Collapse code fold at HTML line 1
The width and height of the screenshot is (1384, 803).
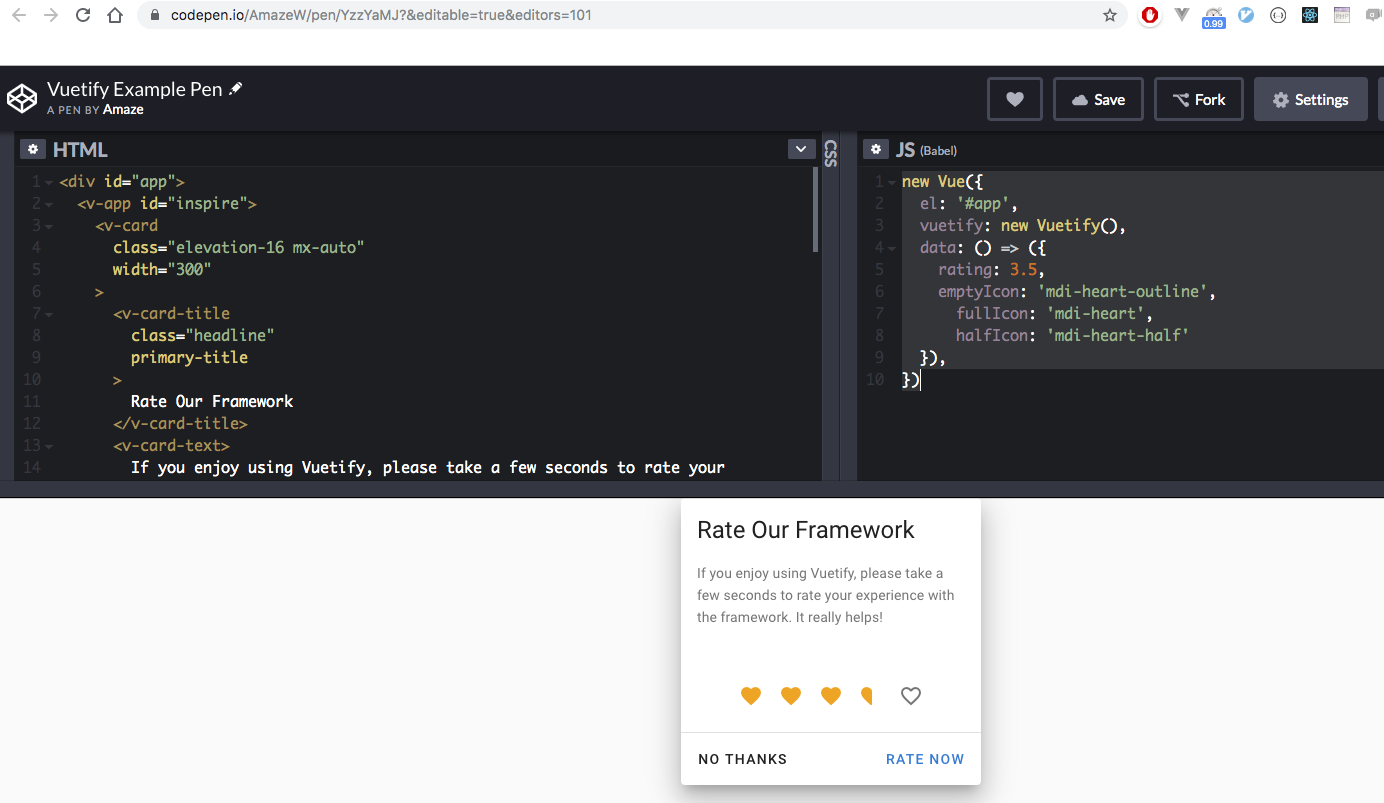50,182
